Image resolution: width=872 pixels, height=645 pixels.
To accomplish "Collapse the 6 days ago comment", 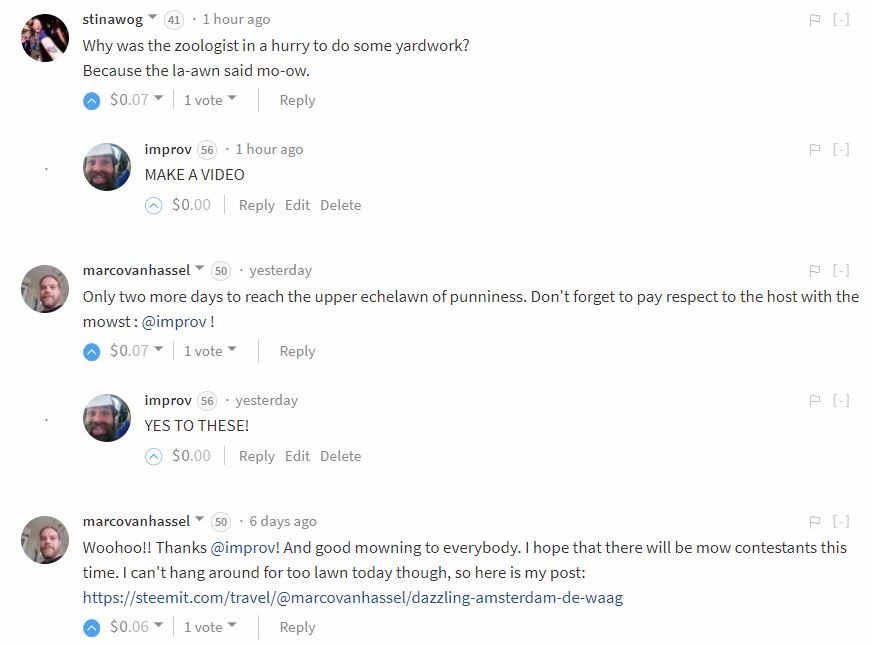I will pos(841,521).
